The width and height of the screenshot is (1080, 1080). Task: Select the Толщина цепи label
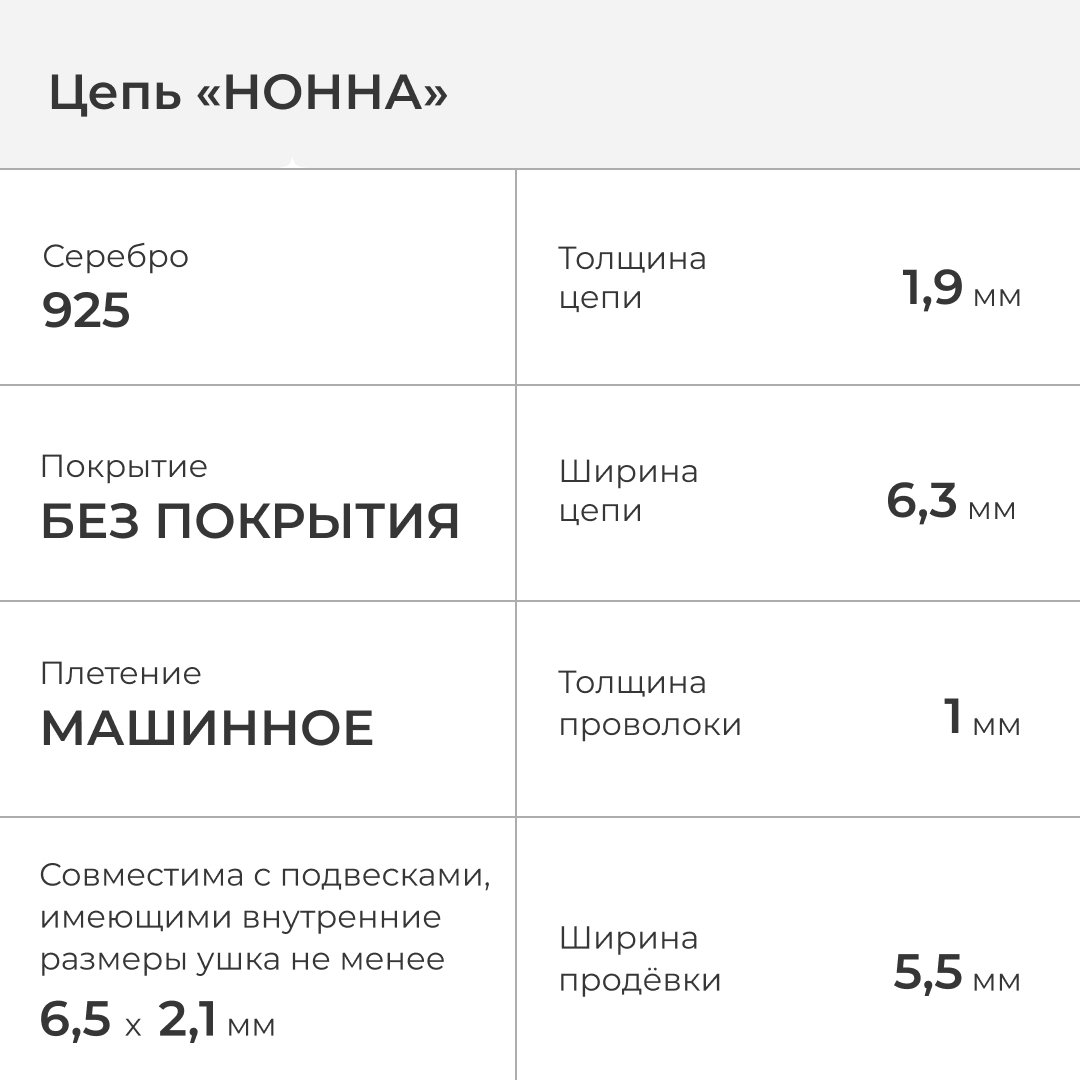coord(632,278)
